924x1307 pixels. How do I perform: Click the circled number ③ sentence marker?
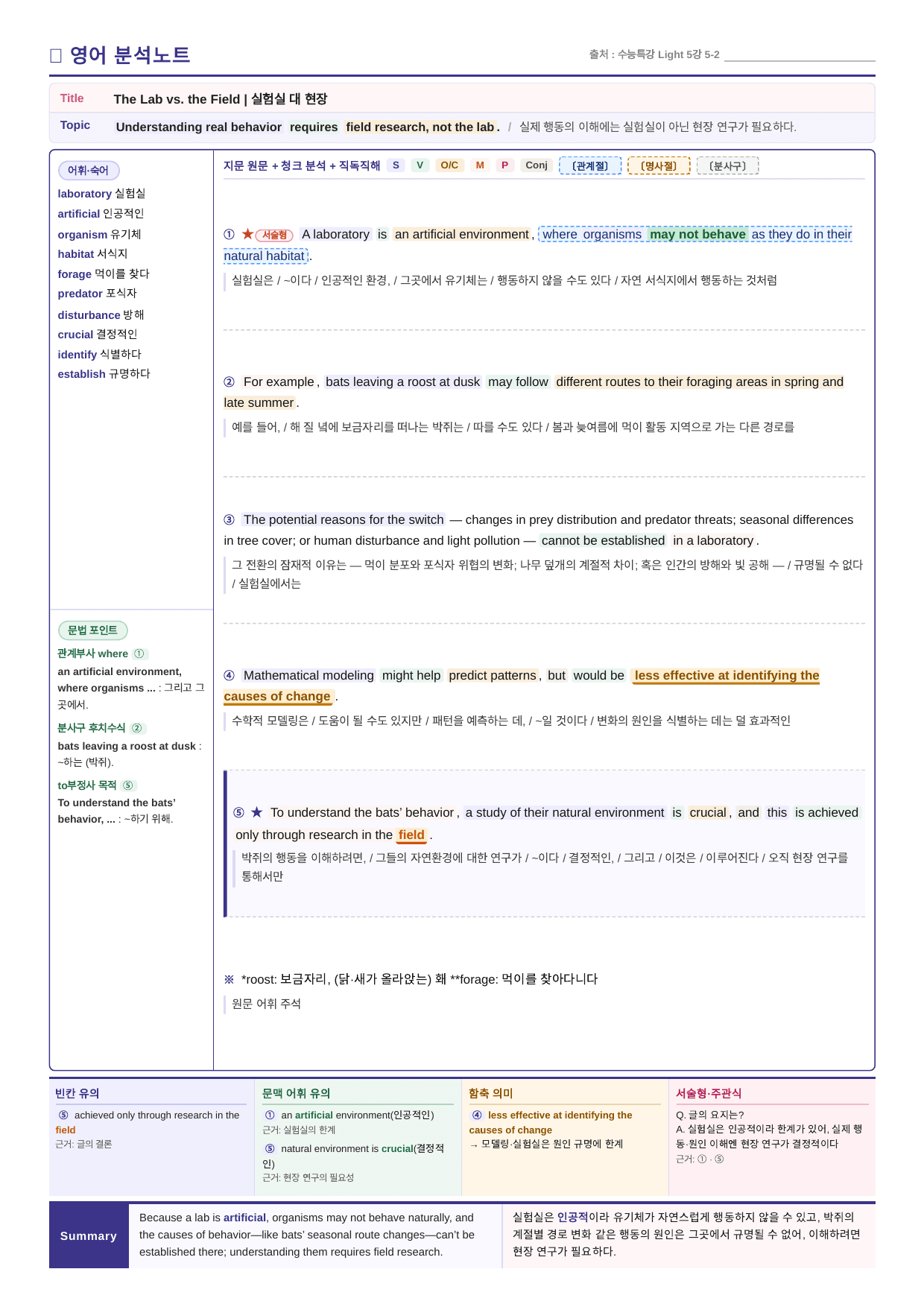coord(229,519)
